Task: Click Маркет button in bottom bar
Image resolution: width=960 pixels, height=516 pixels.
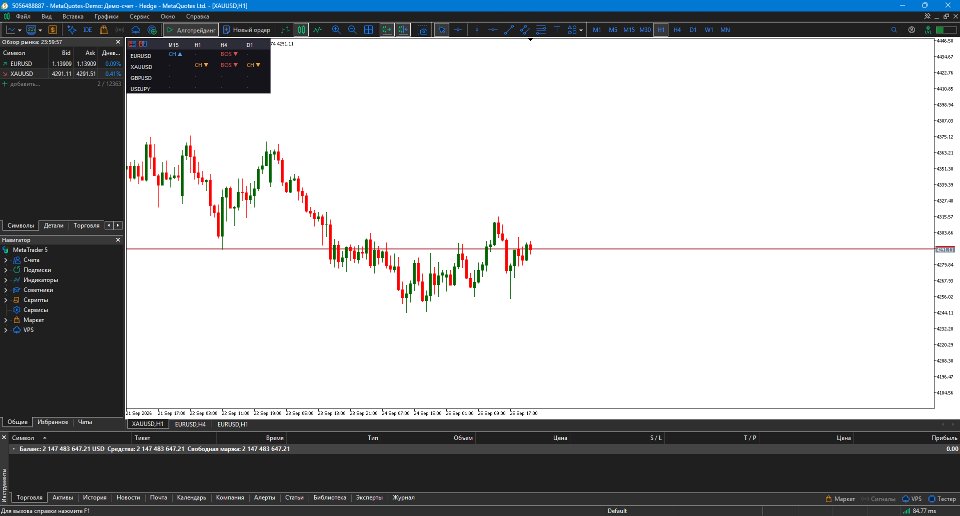Action: click(840, 499)
